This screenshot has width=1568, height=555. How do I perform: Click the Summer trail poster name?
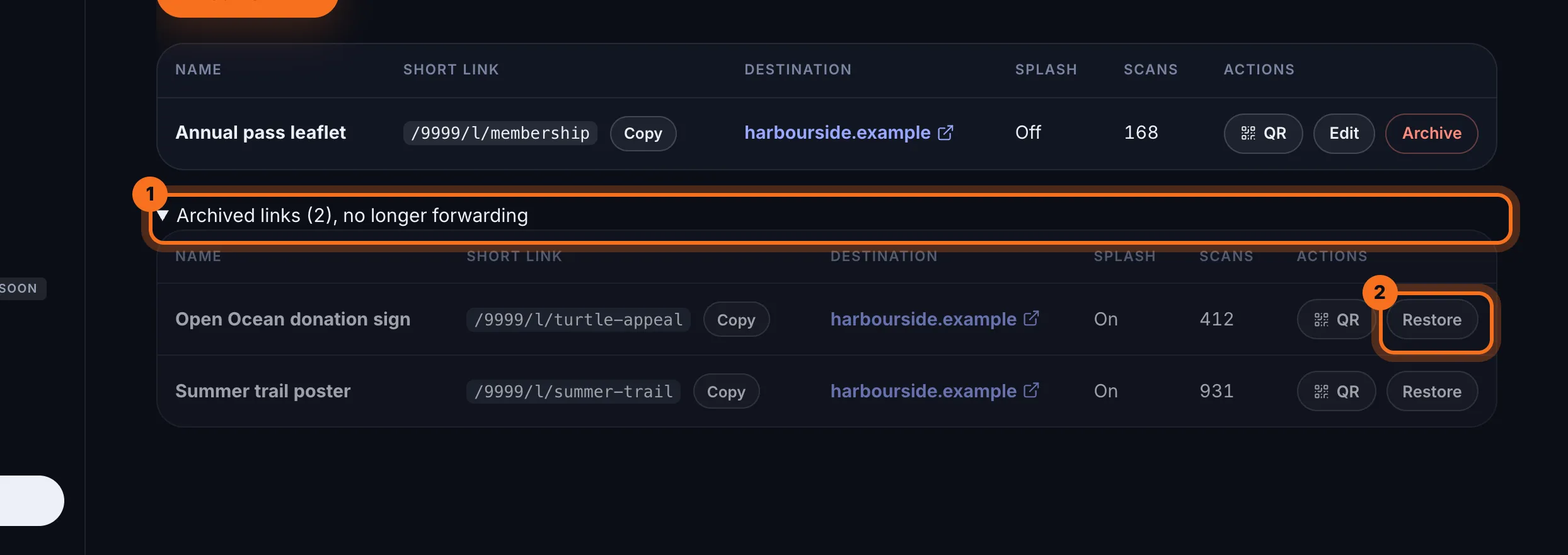coord(262,391)
